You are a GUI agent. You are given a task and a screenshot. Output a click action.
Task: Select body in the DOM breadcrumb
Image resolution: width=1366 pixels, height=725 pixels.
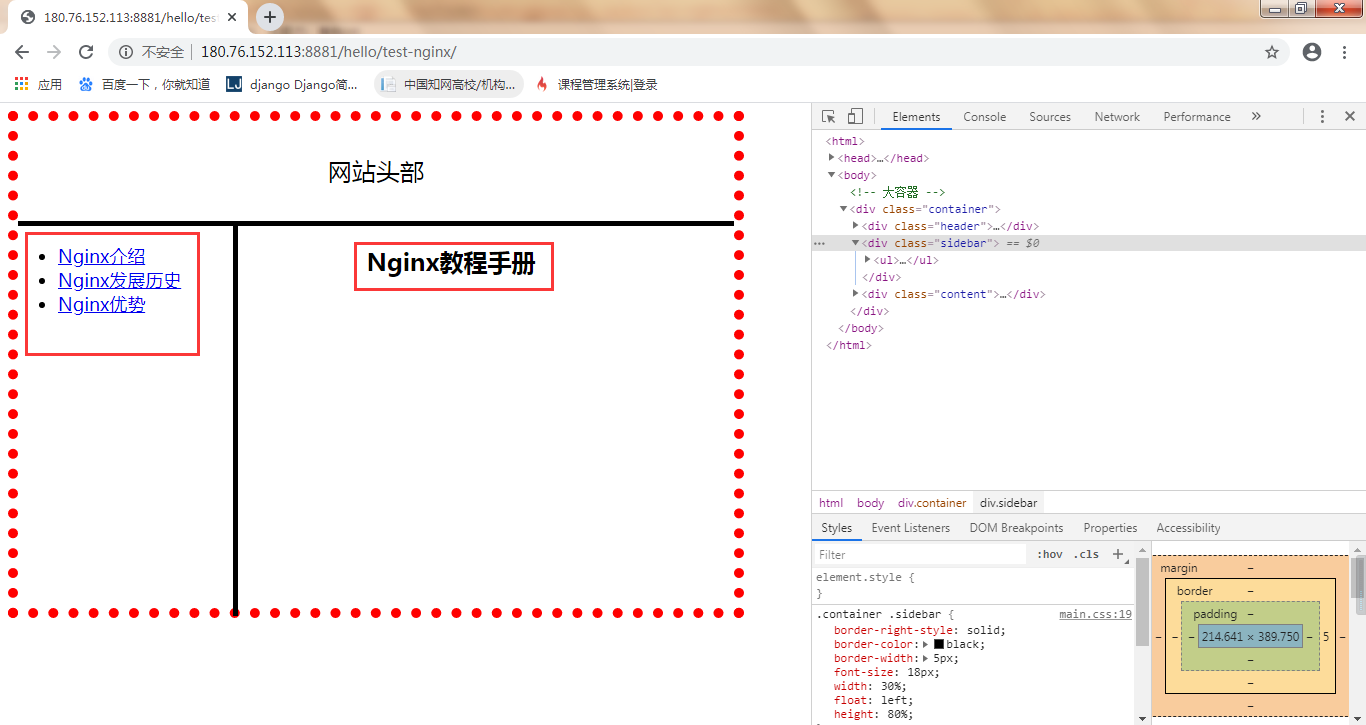click(x=870, y=503)
